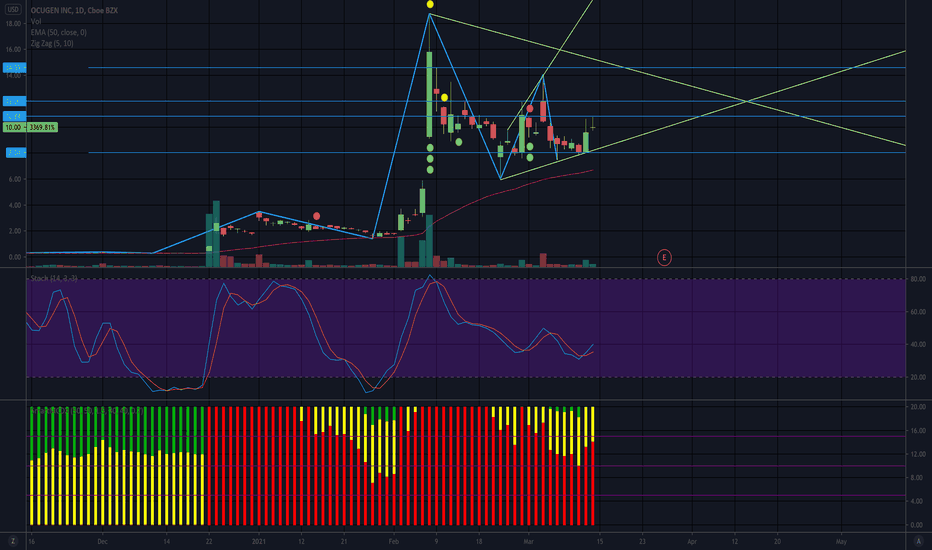Screen dimensions: 932x550
Task: Toggle auto scale button at bottom-right
Action: [918, 541]
